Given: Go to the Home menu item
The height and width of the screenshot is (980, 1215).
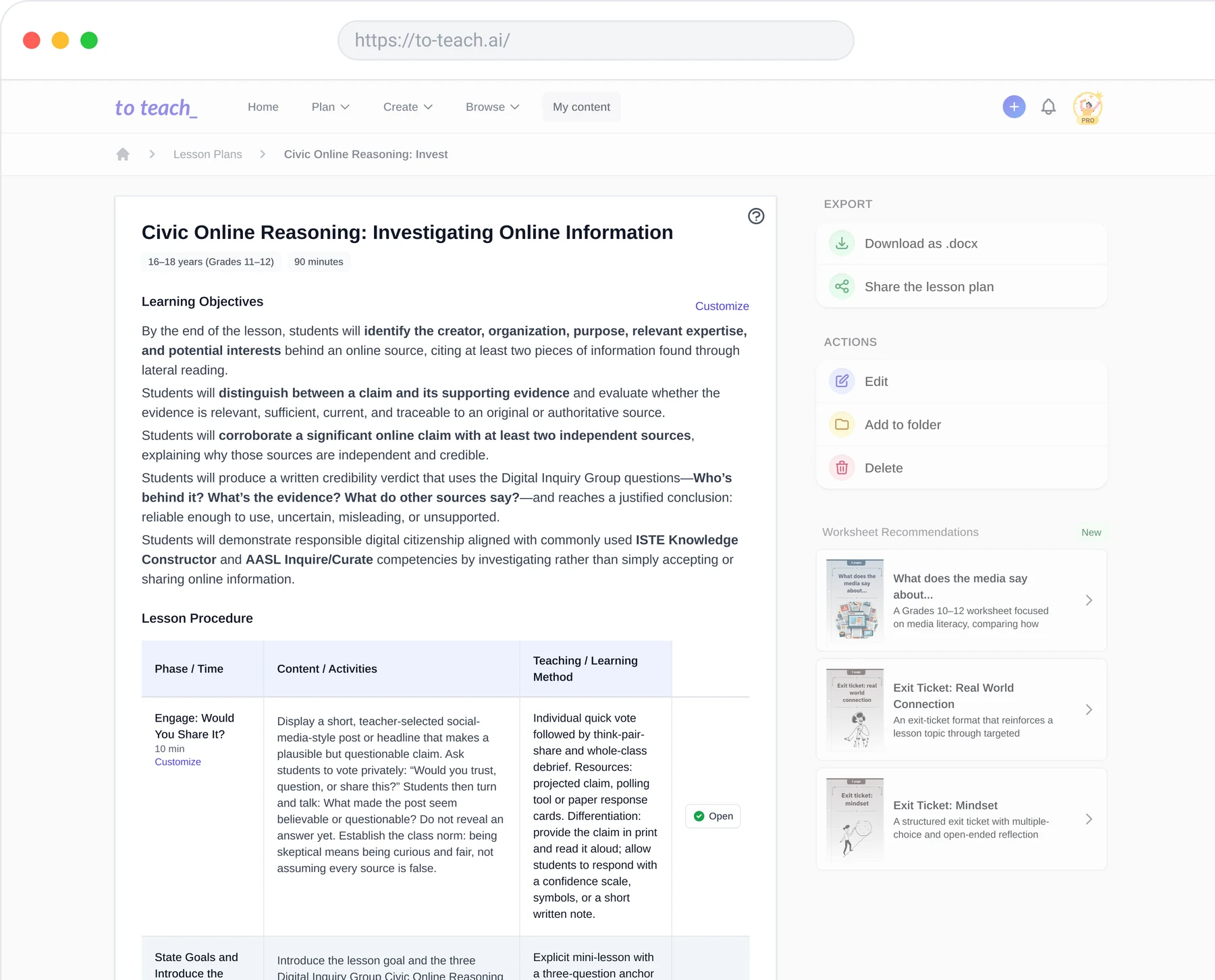Looking at the screenshot, I should tap(263, 107).
